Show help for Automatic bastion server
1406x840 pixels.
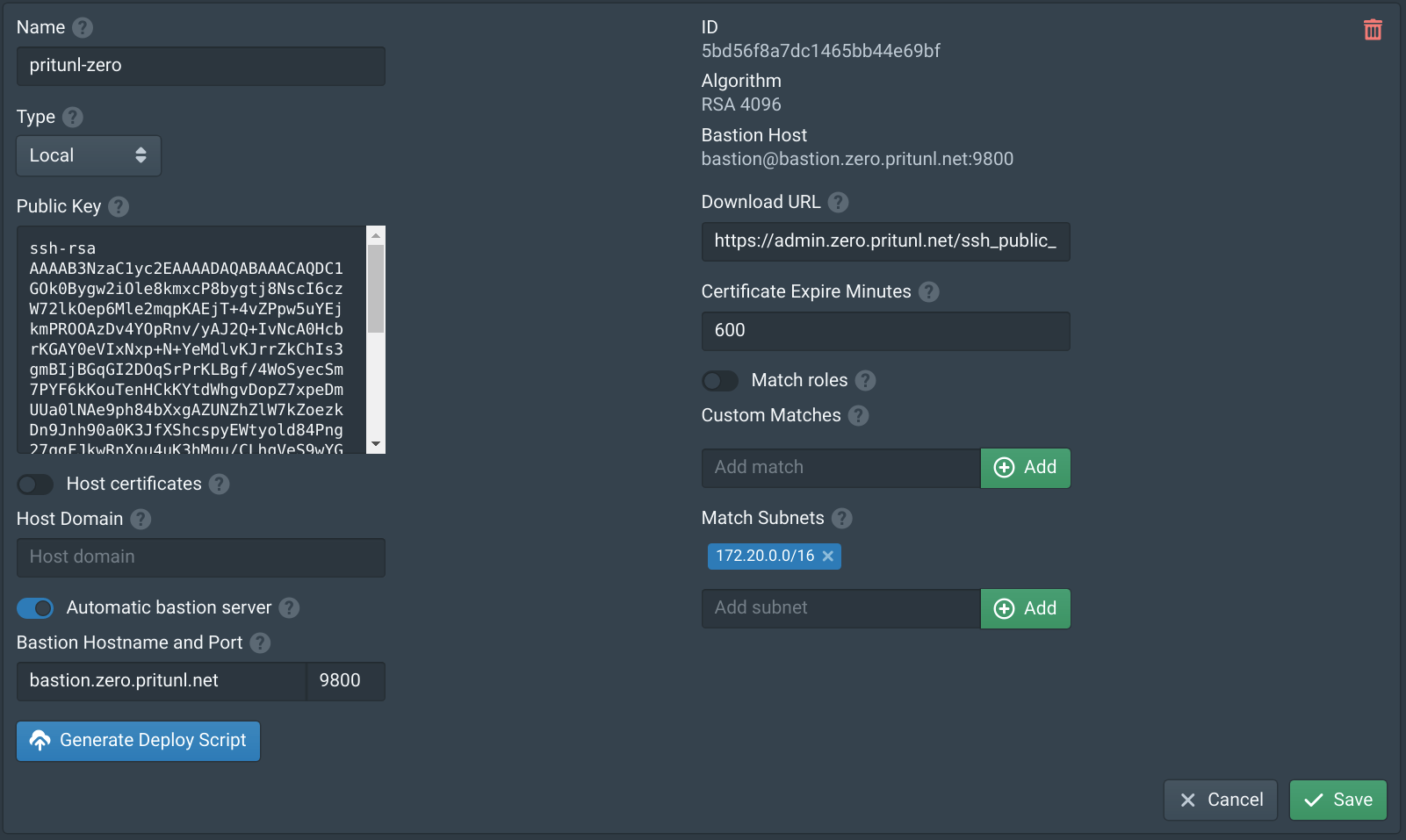(289, 607)
